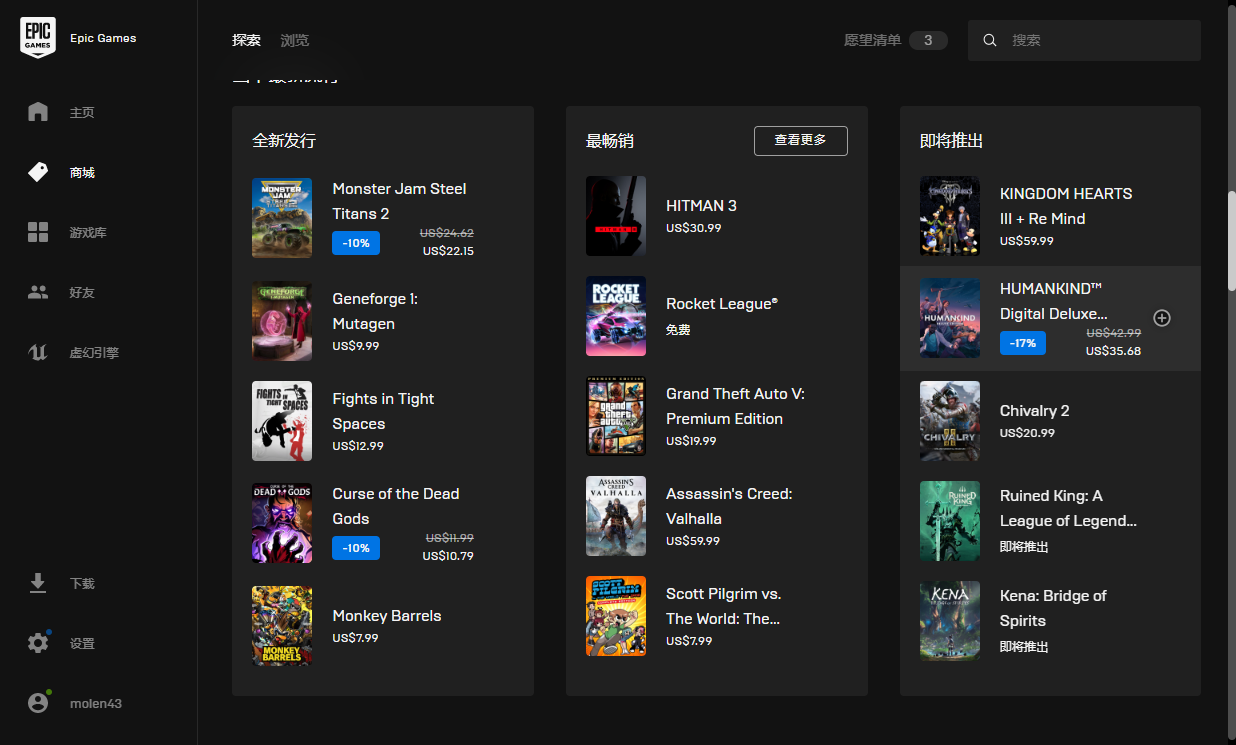
Task: Open Geneforge 1: Mutagen cover art
Action: pos(282,321)
